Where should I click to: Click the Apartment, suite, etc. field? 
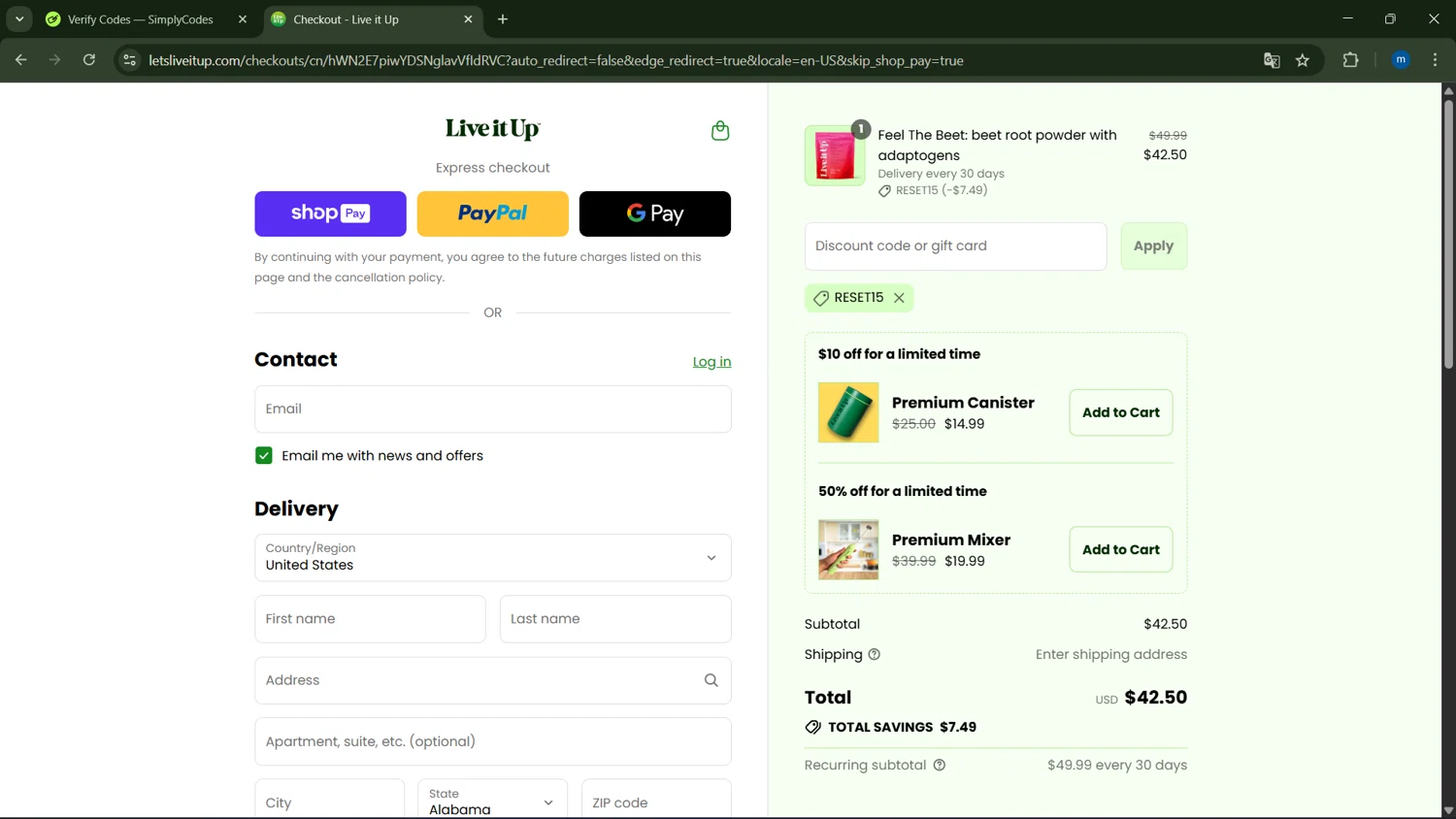coord(493,741)
